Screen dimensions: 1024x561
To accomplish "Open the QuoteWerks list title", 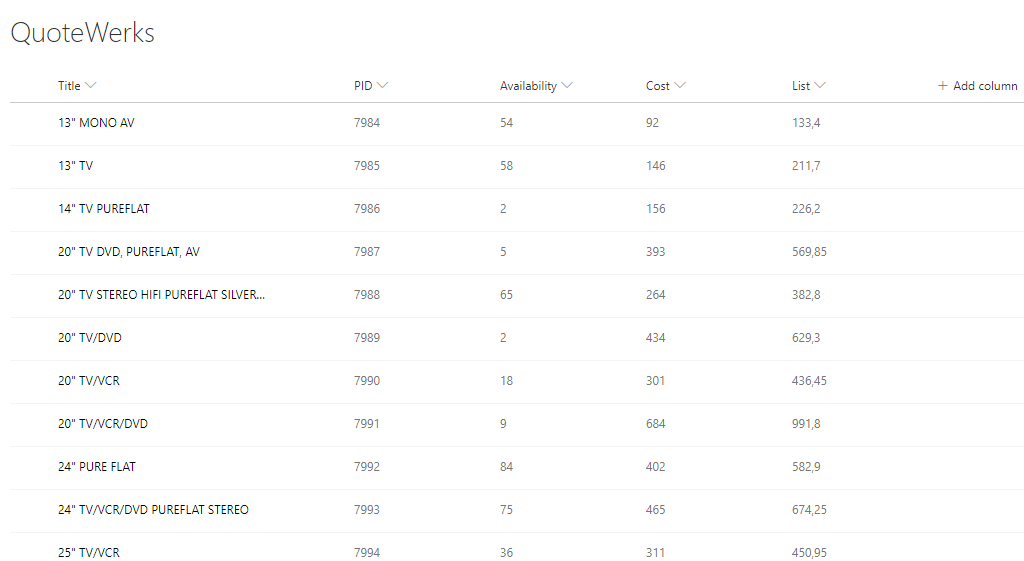I will point(82,33).
